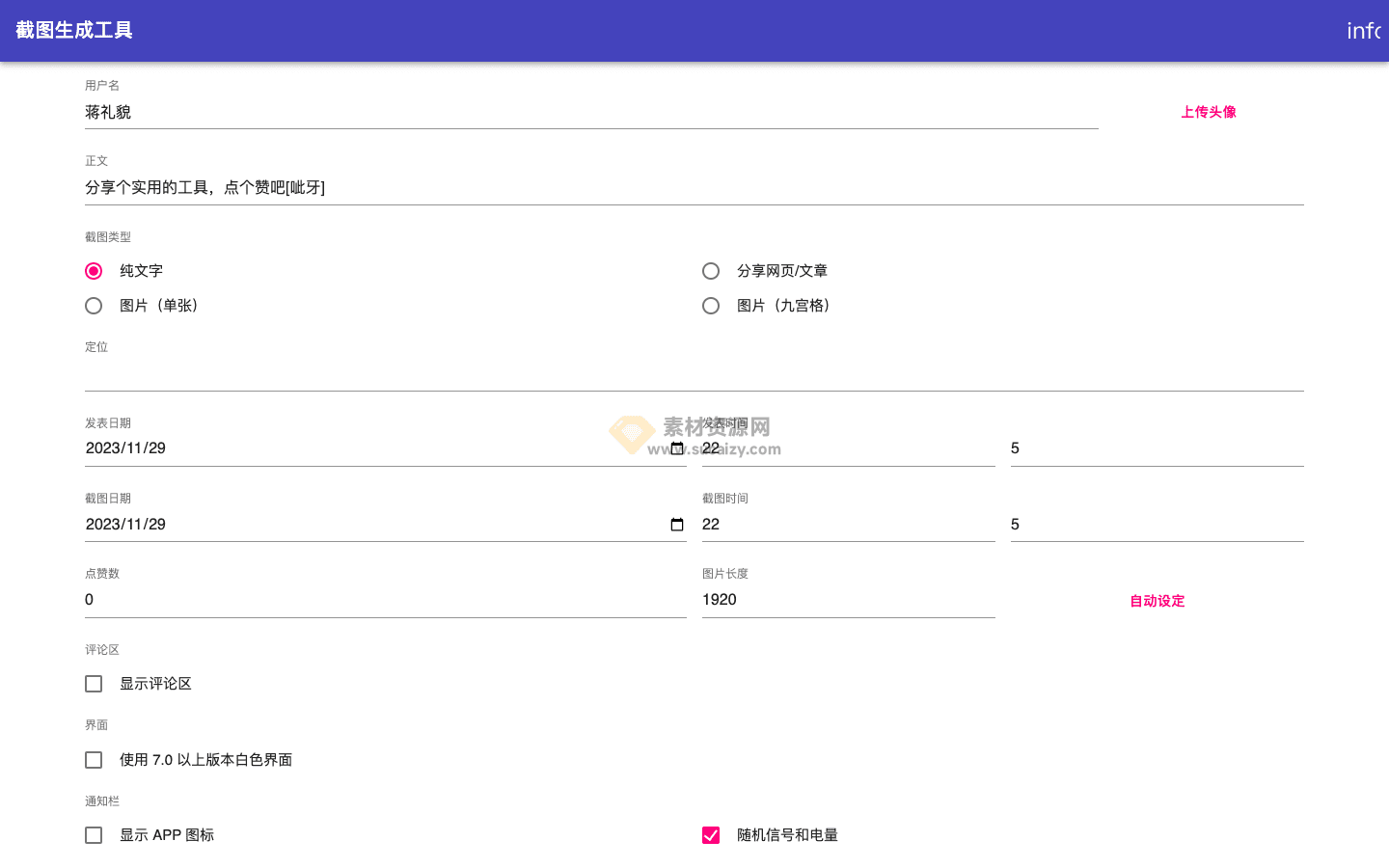Enable 使用 7.0 以上版本白色界面
This screenshot has height=868, width=1389.
pyautogui.click(x=94, y=759)
